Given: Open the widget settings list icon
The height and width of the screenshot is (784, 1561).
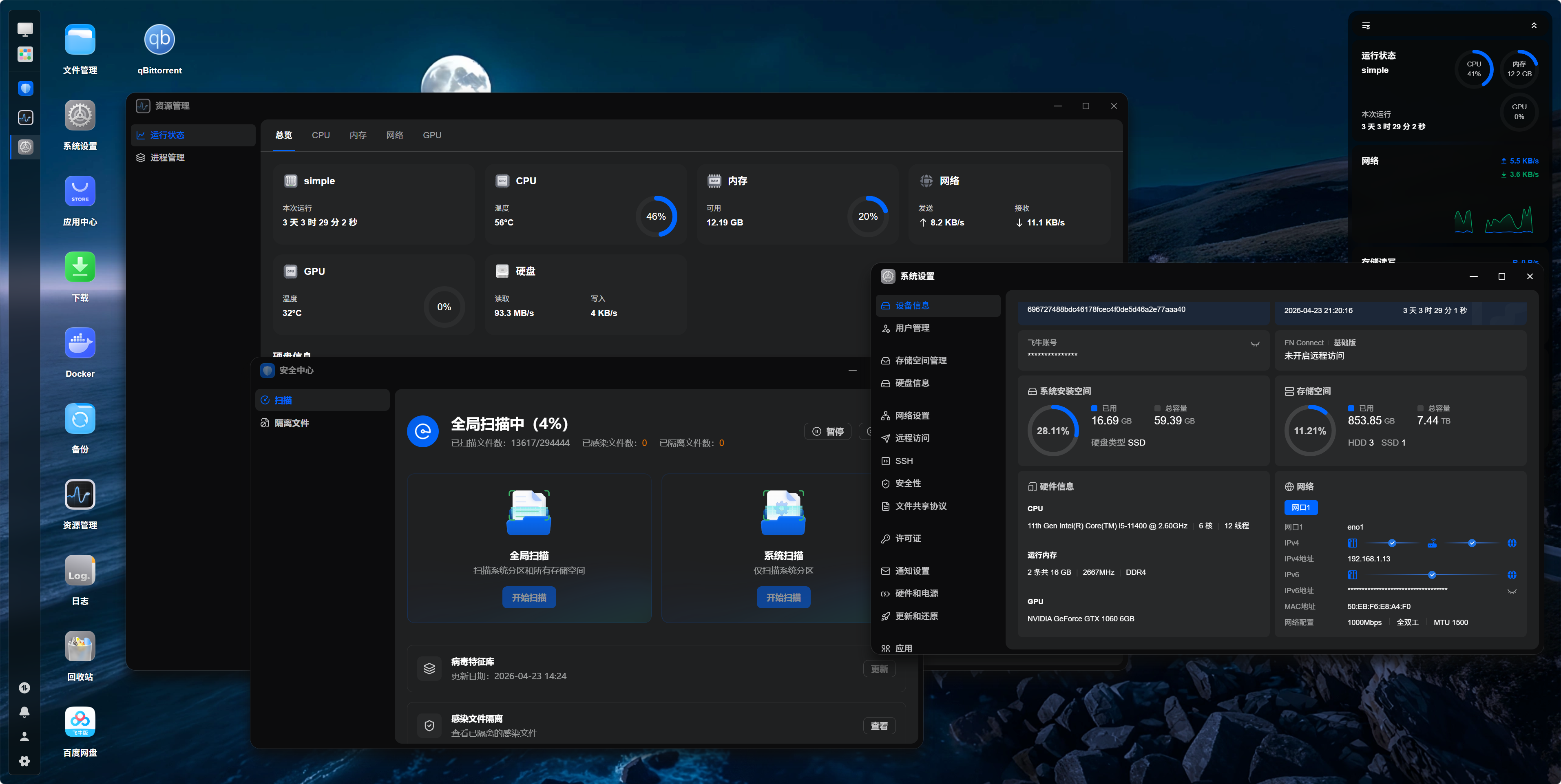Looking at the screenshot, I should 1366,25.
